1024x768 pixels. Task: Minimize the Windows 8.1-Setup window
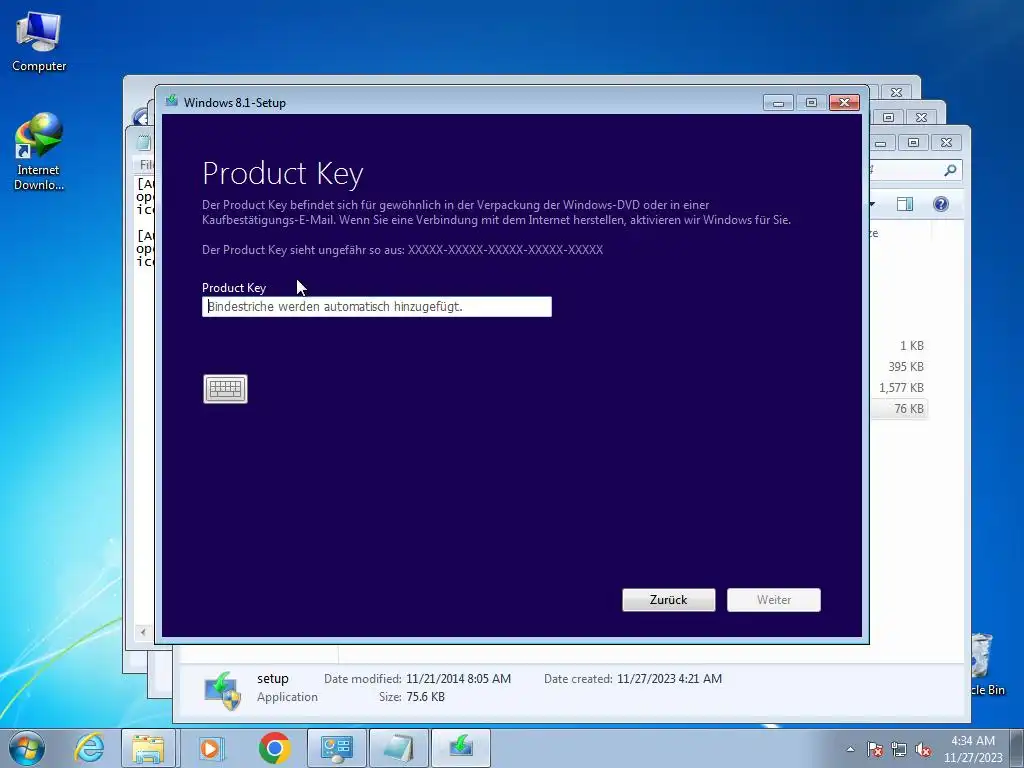[778, 103]
